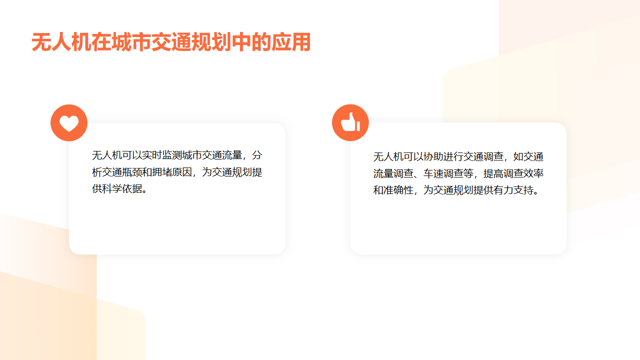Viewport: 640px width, 360px height.
Task: Click the orange heart icon
Action: (69, 123)
